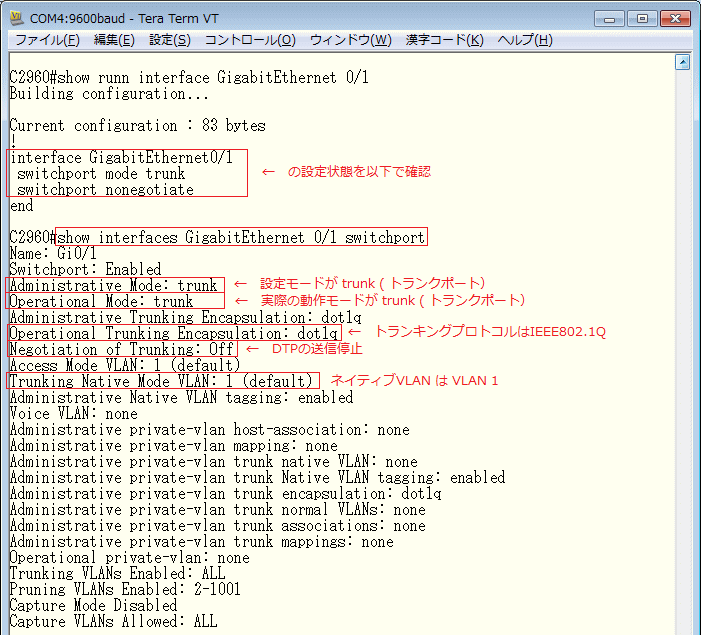Open the 漢字コード(K) menu
The height and width of the screenshot is (635, 701).
[x=444, y=40]
